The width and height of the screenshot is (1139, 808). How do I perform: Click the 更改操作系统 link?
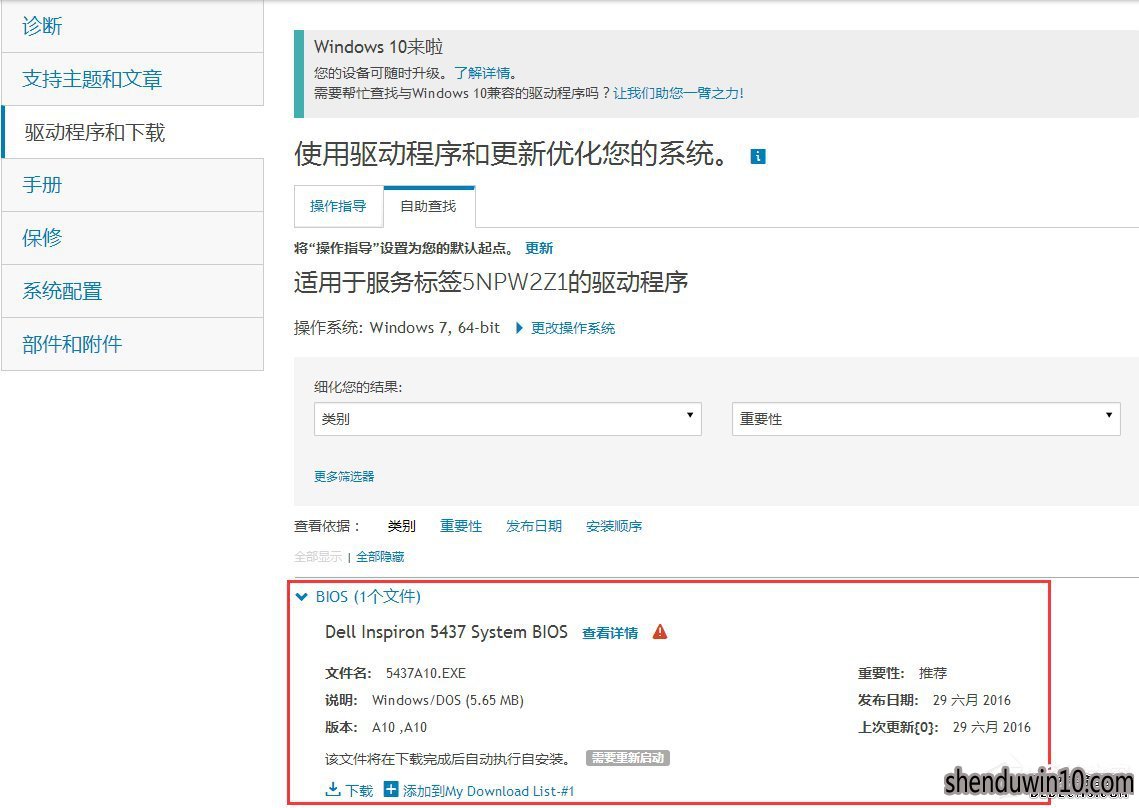(x=573, y=328)
